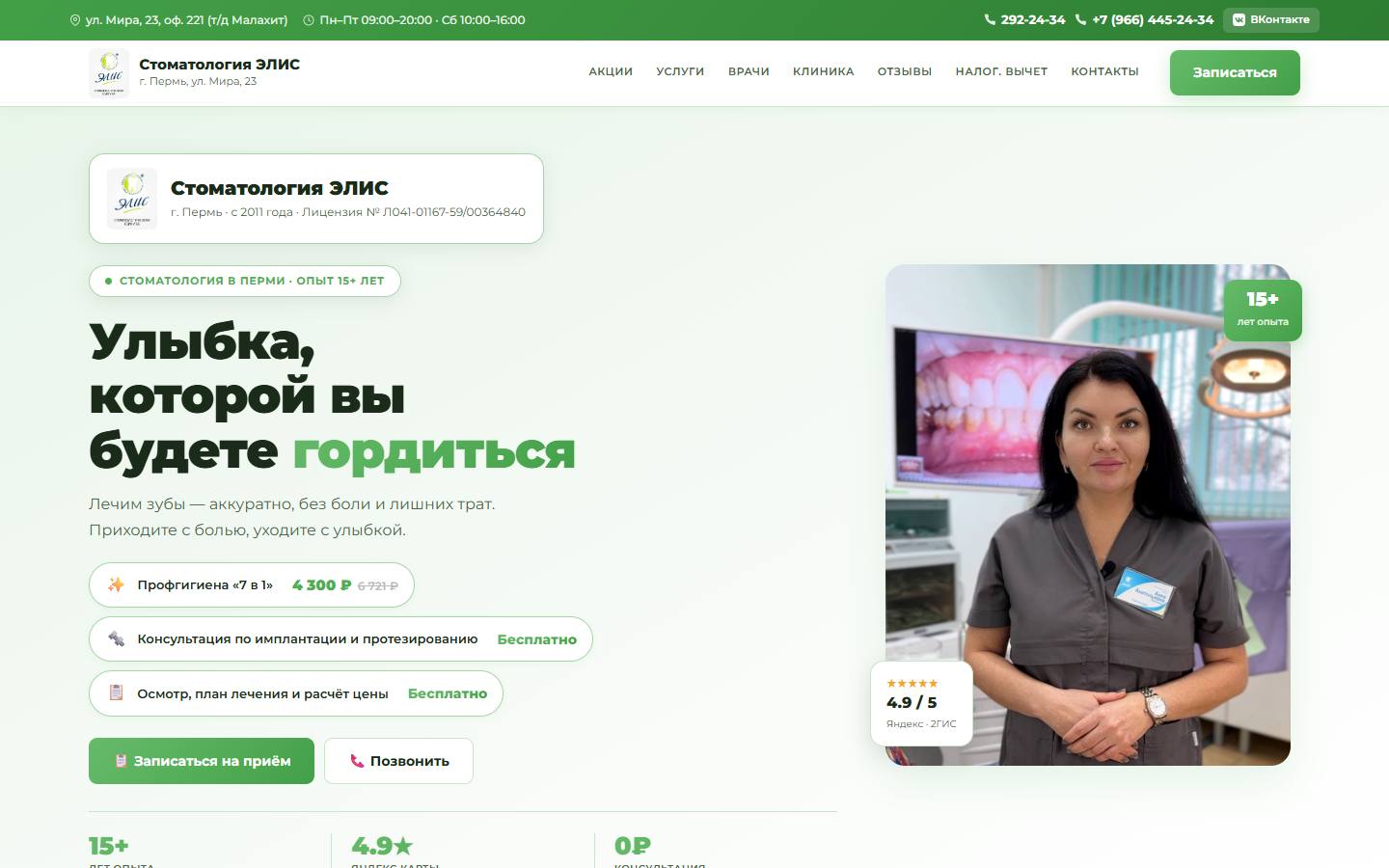Viewport: 1389px width, 868px height.
Task: Click phone icon next to 292-24-34
Action: tap(990, 19)
